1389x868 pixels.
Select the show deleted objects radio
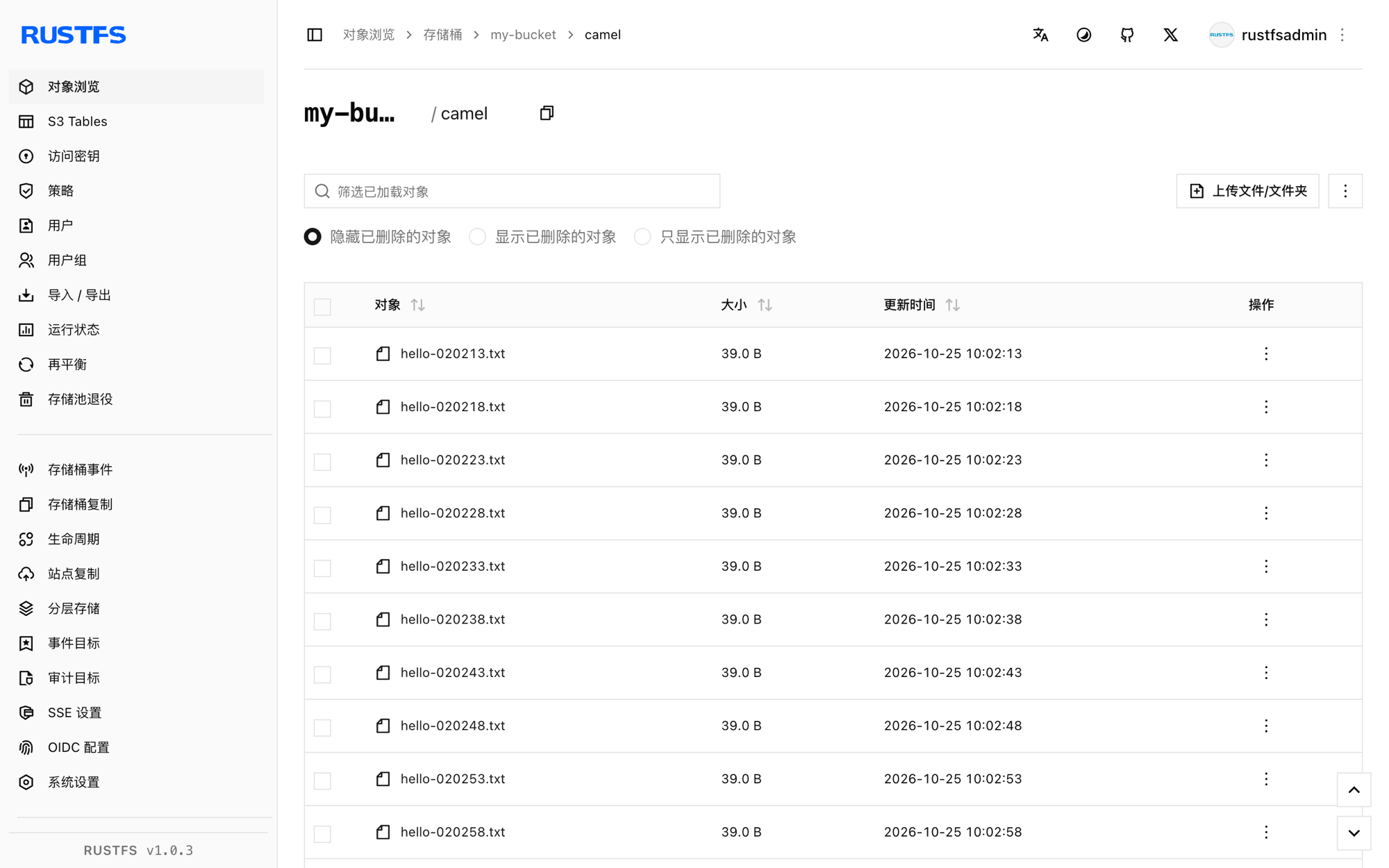pyautogui.click(x=477, y=237)
